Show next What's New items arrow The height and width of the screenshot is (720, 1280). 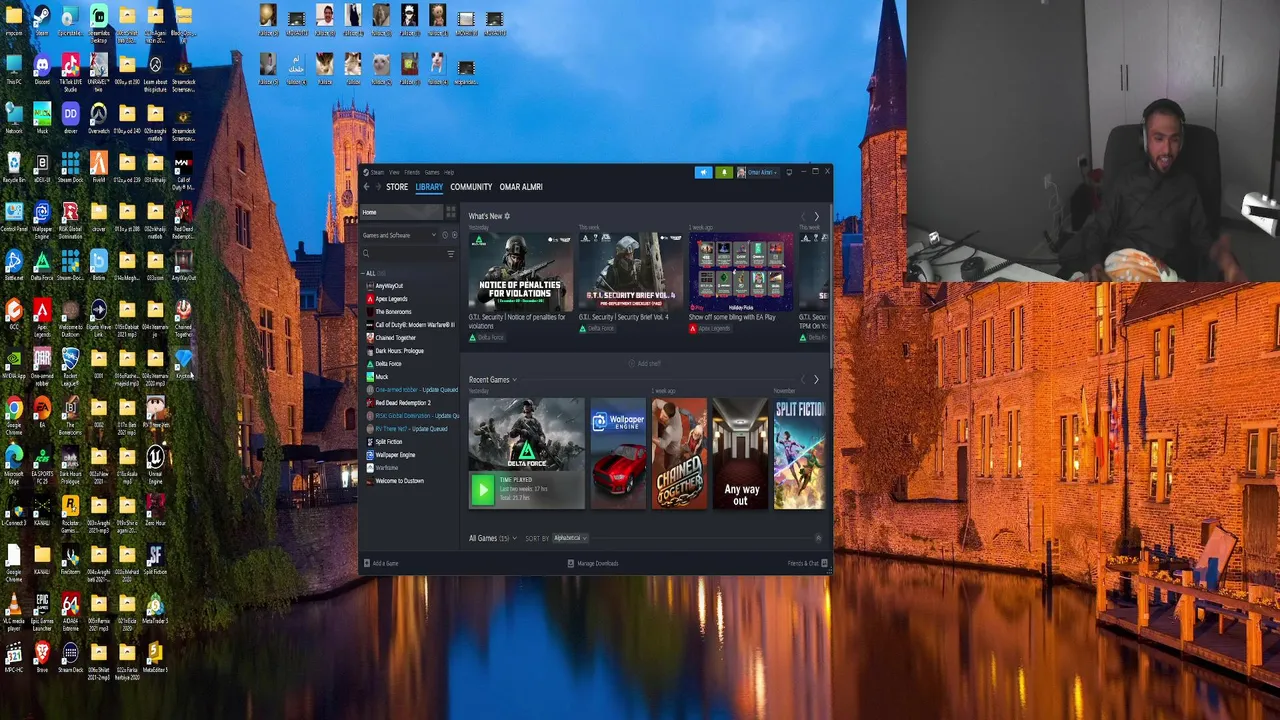(x=816, y=216)
